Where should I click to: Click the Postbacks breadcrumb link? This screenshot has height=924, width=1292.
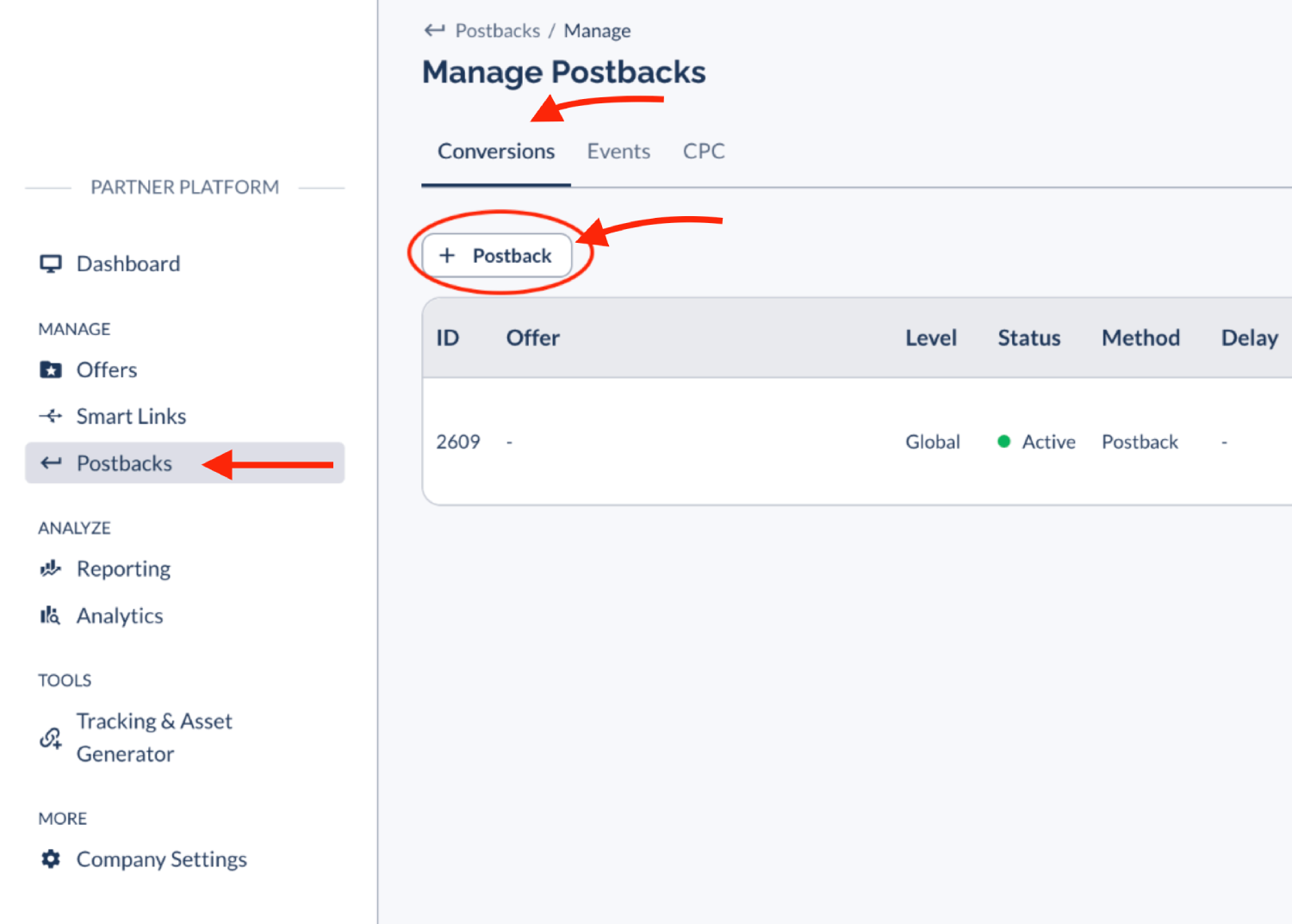[x=498, y=31]
